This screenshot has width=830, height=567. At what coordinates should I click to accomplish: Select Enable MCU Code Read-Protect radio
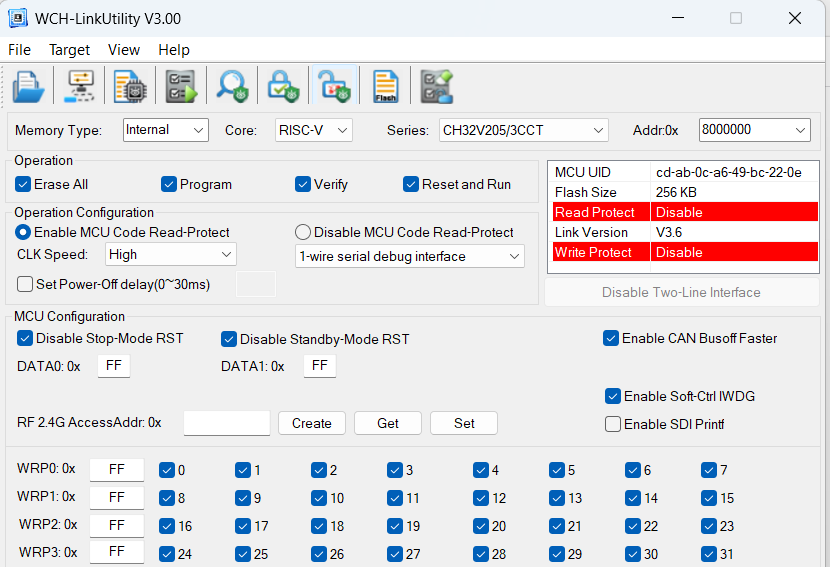[23, 232]
